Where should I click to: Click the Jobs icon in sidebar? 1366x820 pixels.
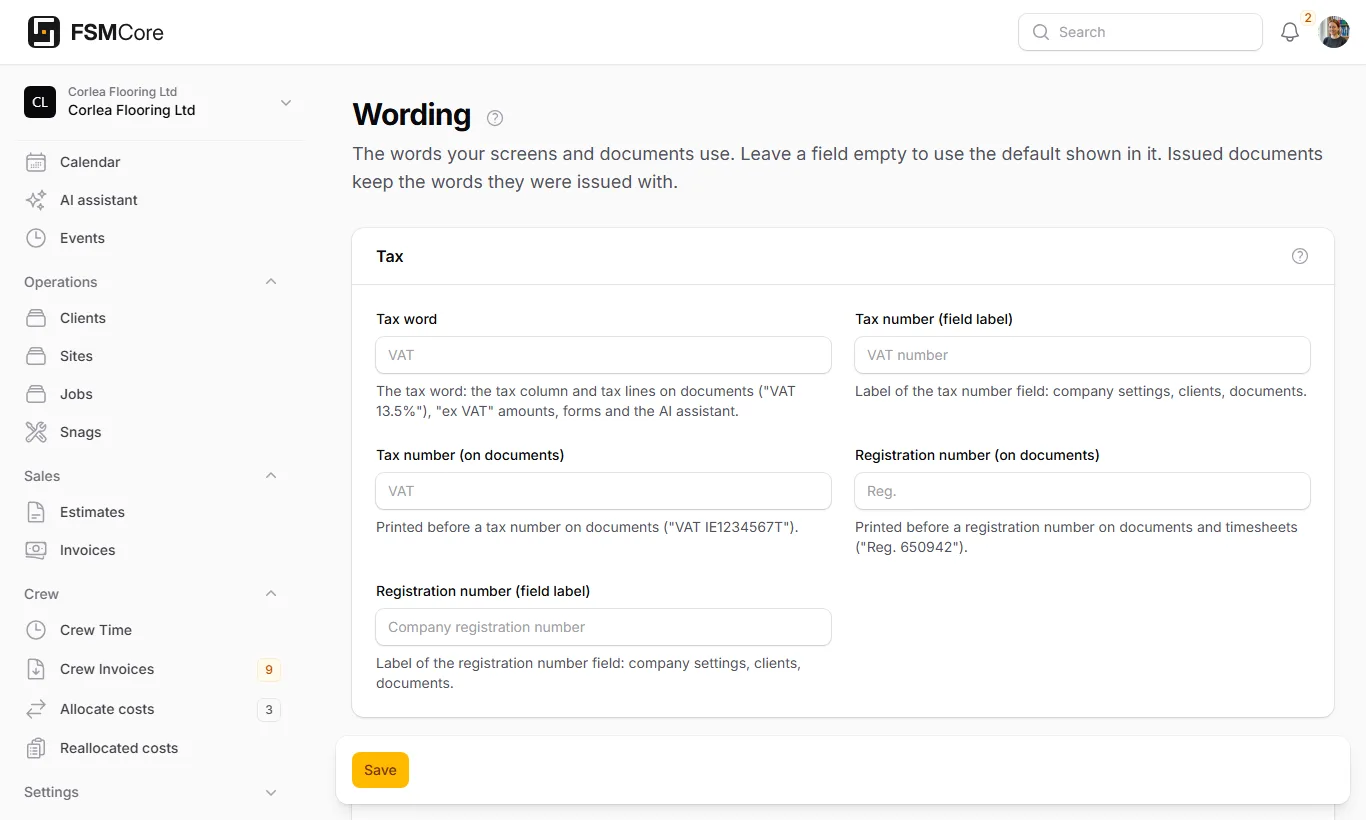click(36, 394)
